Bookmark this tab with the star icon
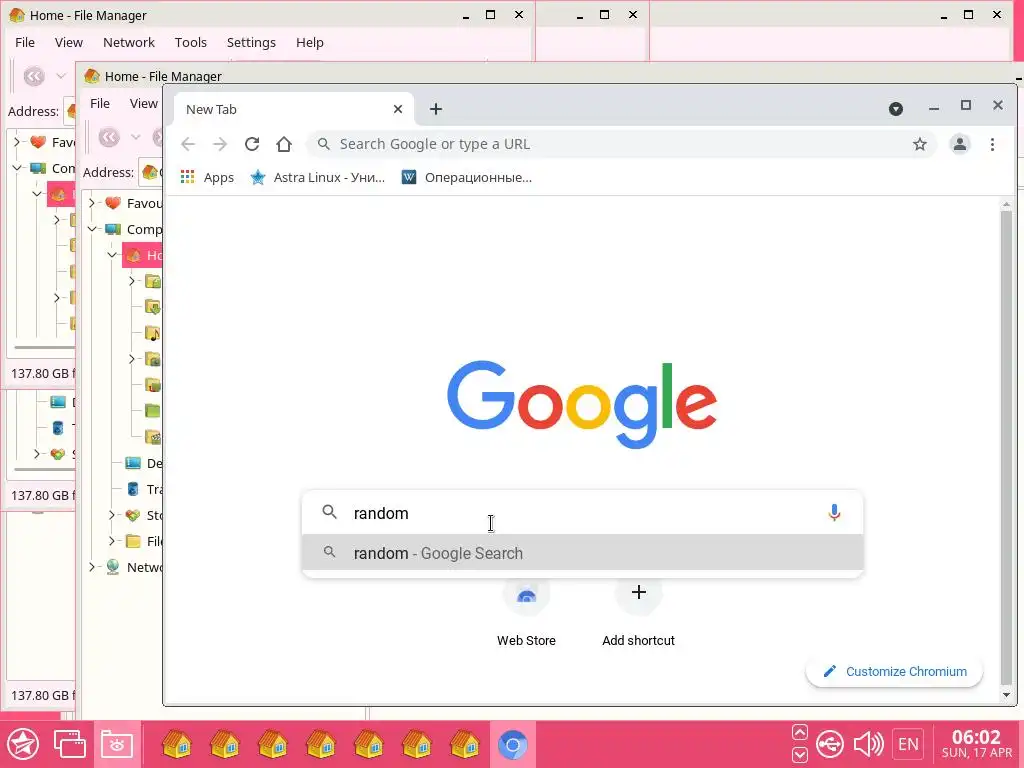1024x768 pixels. (x=920, y=144)
